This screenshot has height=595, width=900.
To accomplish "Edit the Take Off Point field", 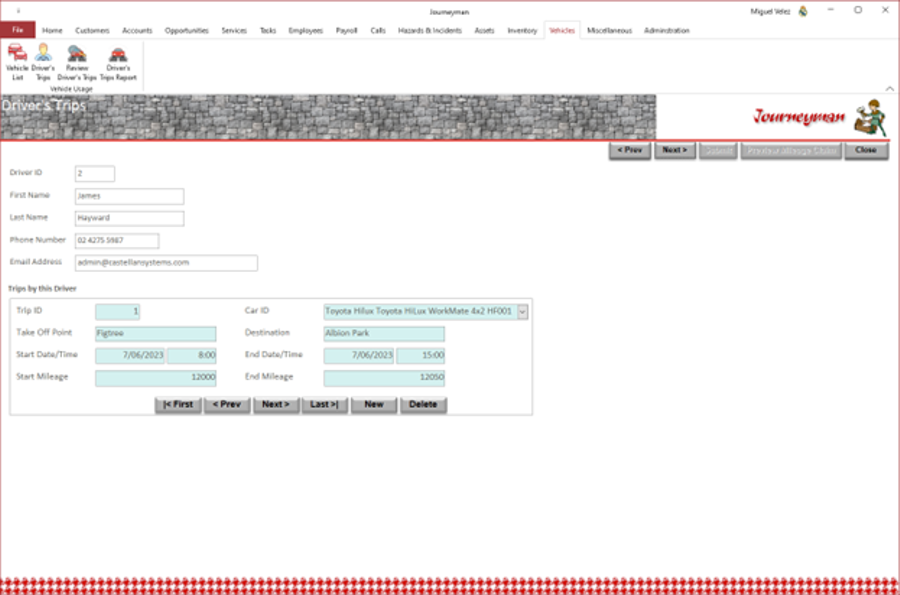I will point(156,333).
